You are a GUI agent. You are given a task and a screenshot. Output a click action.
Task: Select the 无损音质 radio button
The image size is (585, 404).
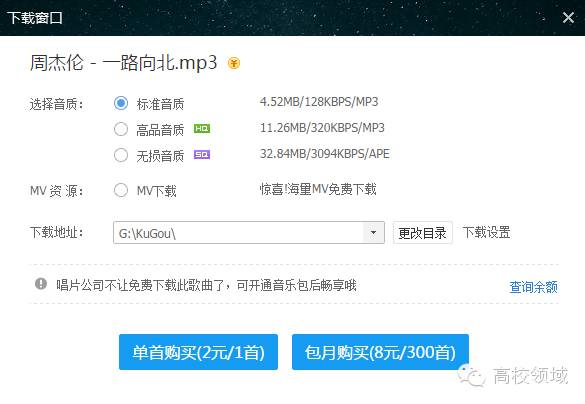(x=121, y=155)
